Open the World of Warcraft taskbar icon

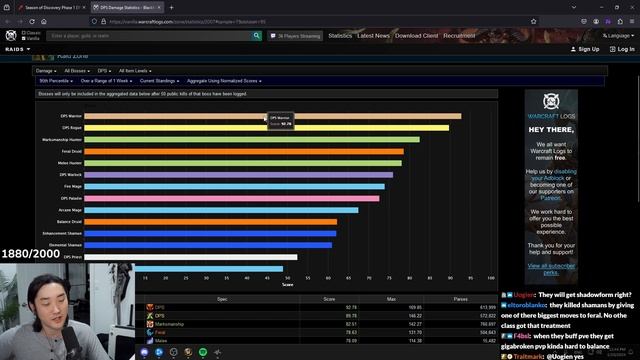[188, 352]
